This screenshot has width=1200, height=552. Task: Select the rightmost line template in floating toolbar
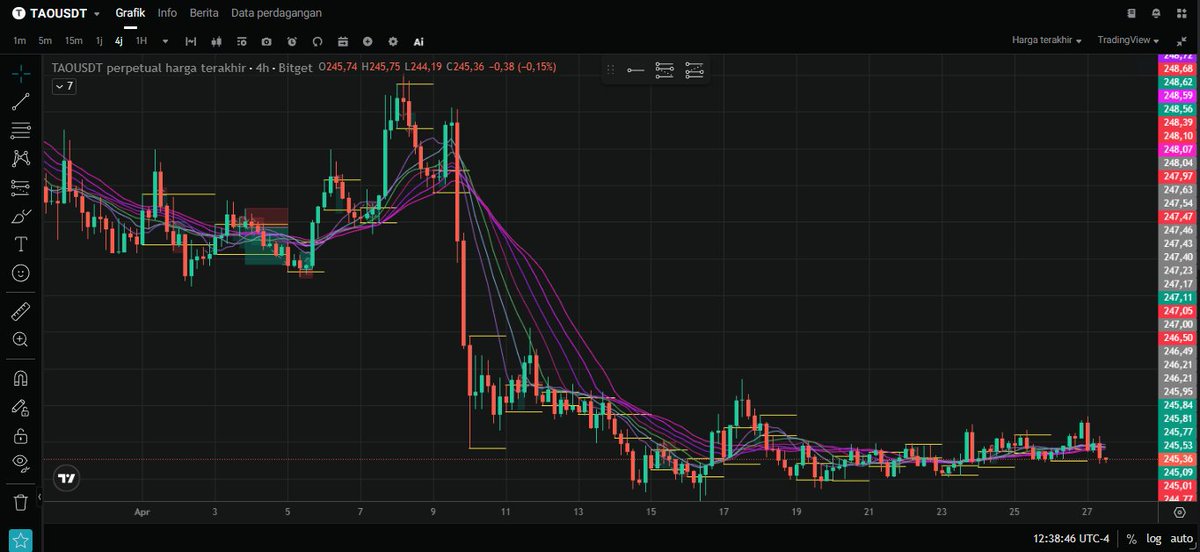click(x=695, y=70)
